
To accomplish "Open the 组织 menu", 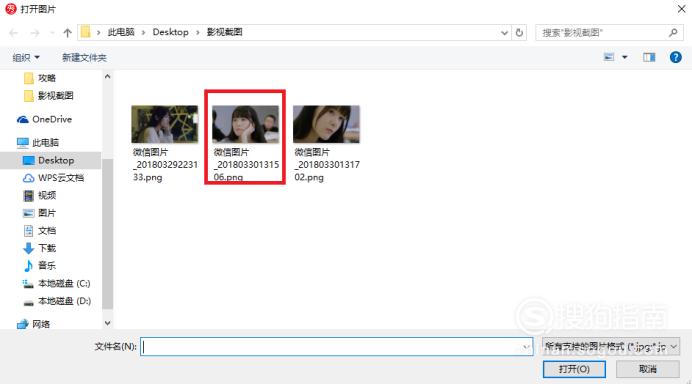I will click(26, 57).
